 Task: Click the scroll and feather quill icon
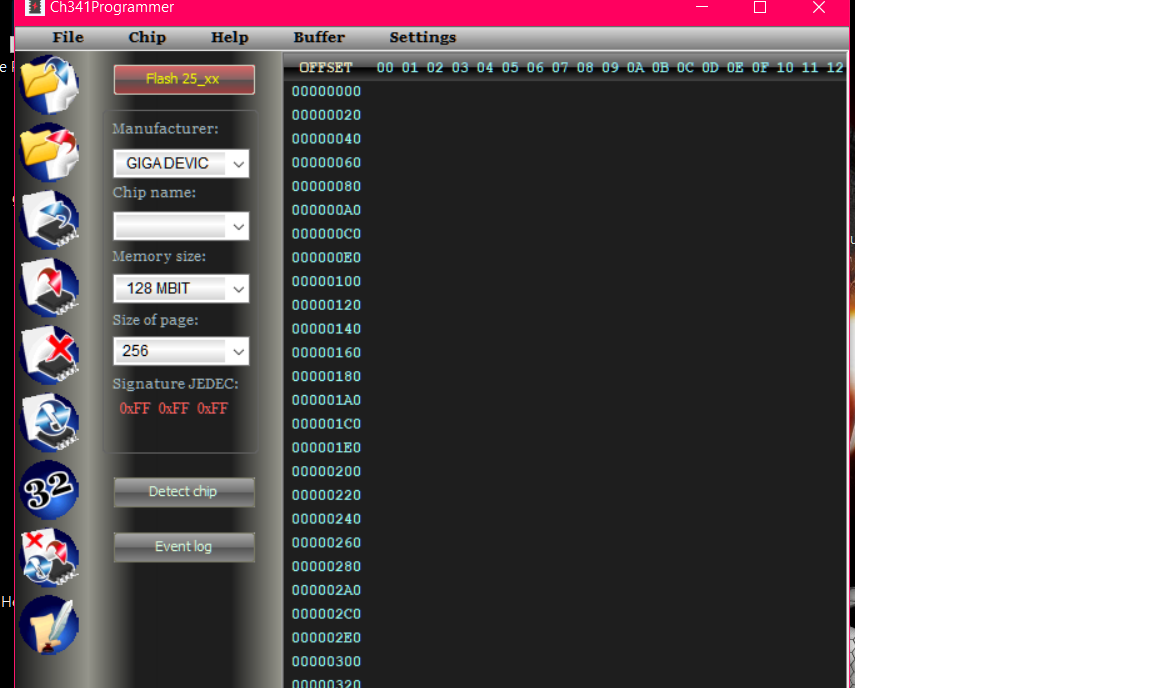pyautogui.click(x=49, y=626)
